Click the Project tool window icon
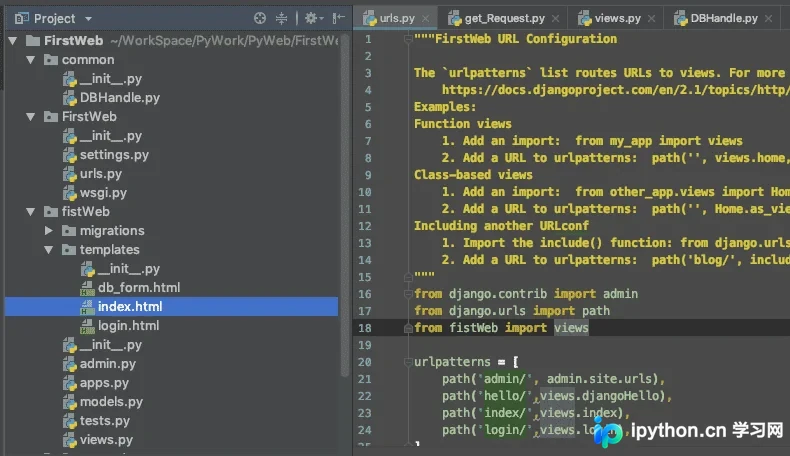The height and width of the screenshot is (456, 790). (22, 19)
